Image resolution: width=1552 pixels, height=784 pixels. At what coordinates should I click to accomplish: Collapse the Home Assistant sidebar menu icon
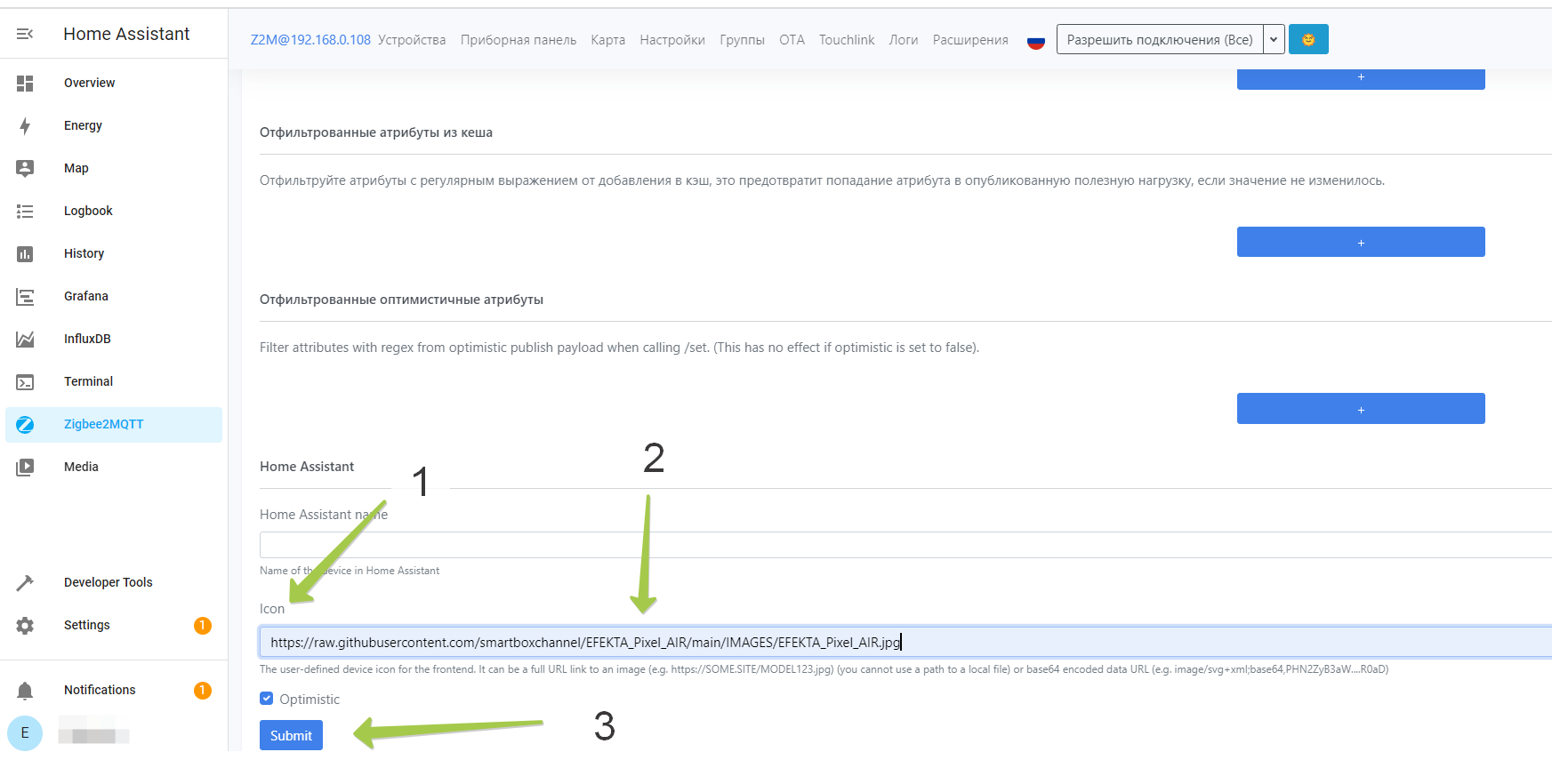click(x=25, y=34)
